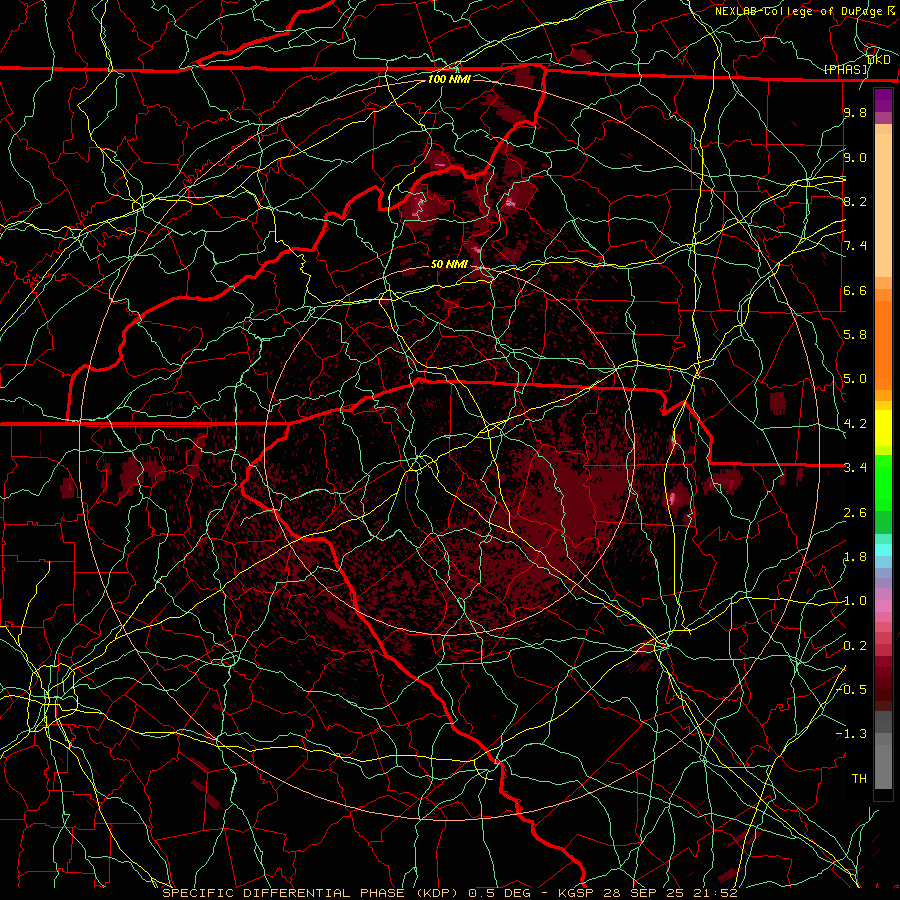Click the -1.3 value on the color scale
The height and width of the screenshot is (900, 900).
(851, 734)
